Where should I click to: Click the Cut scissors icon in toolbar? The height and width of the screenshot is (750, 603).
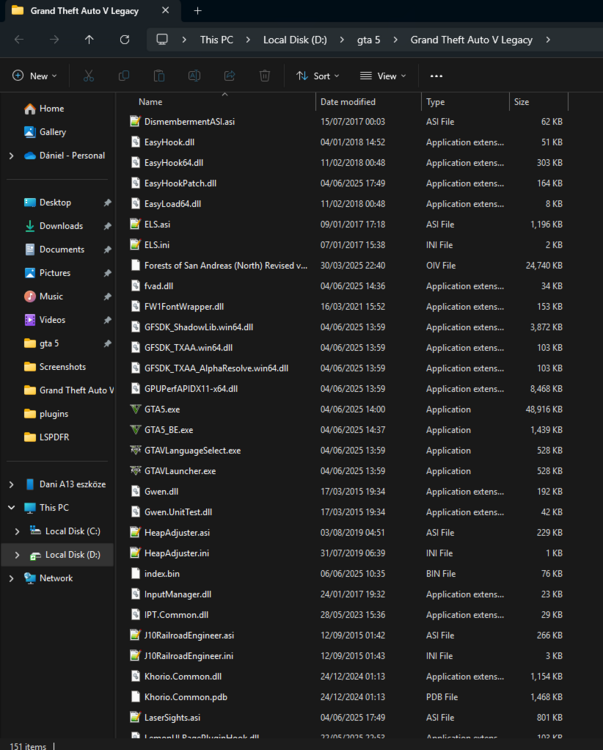[x=88, y=76]
